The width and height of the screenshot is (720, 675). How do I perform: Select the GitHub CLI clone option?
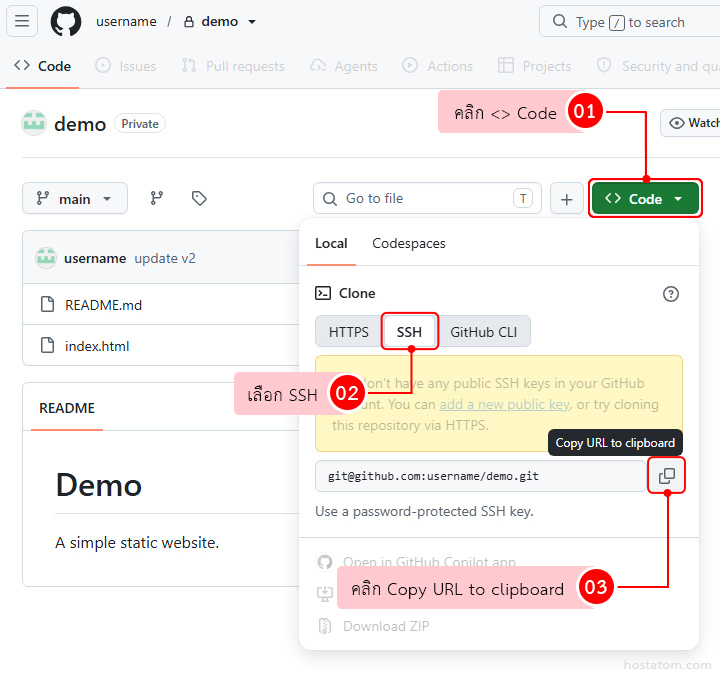click(x=484, y=332)
